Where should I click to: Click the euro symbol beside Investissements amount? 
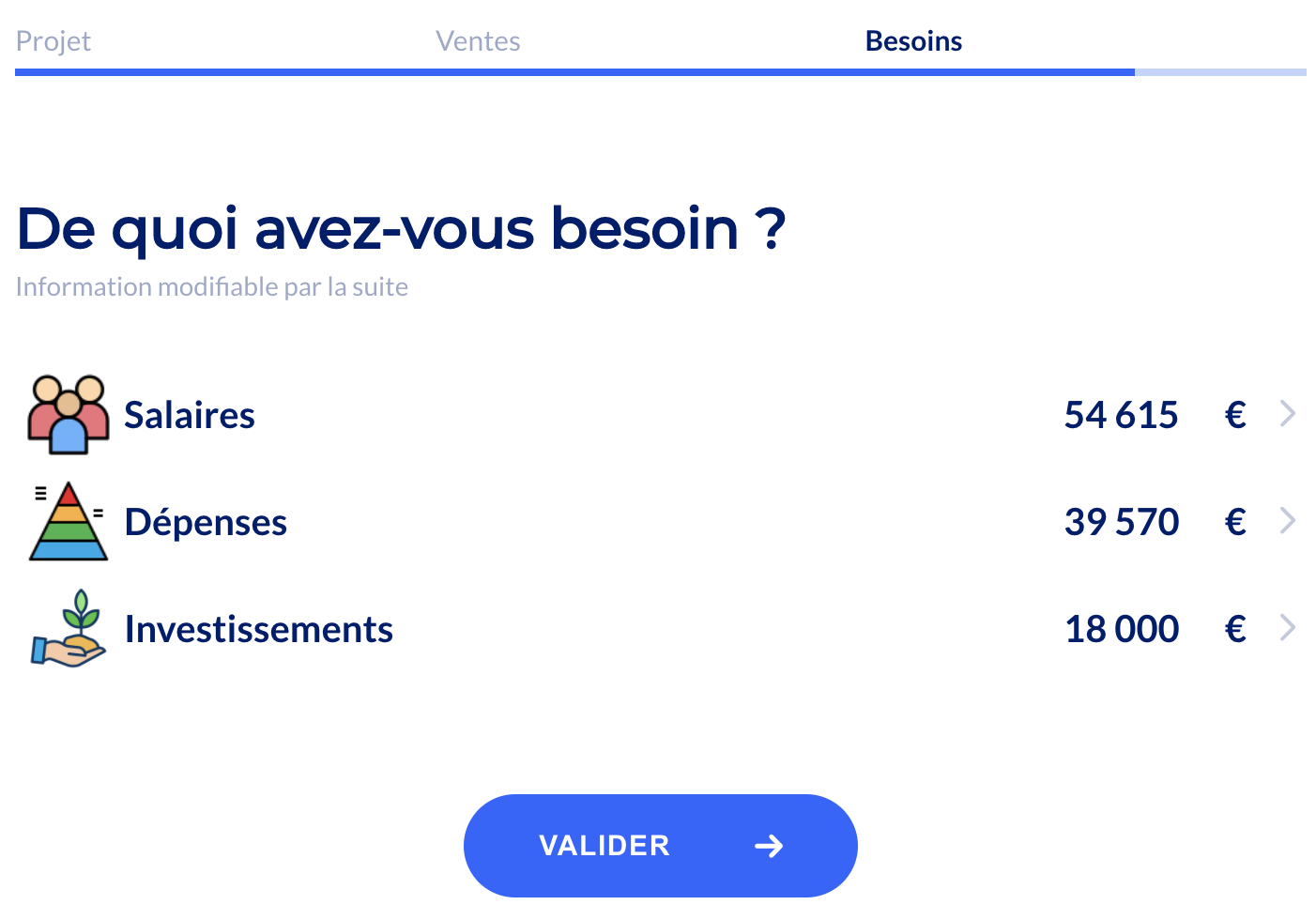click(x=1235, y=629)
